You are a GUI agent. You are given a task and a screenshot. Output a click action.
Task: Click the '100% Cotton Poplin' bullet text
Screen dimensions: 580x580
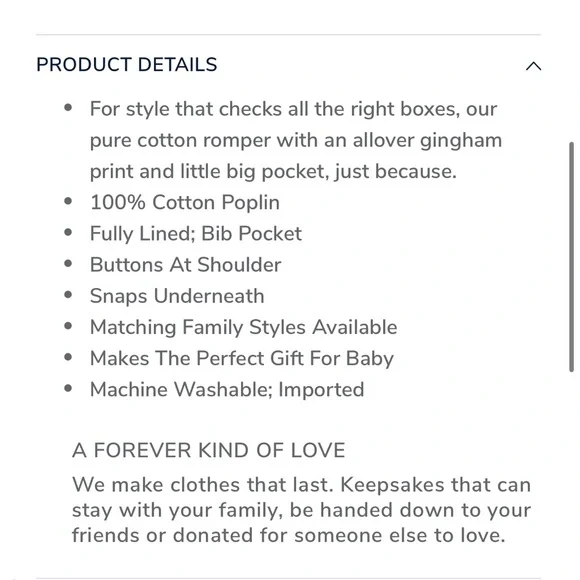(x=185, y=203)
